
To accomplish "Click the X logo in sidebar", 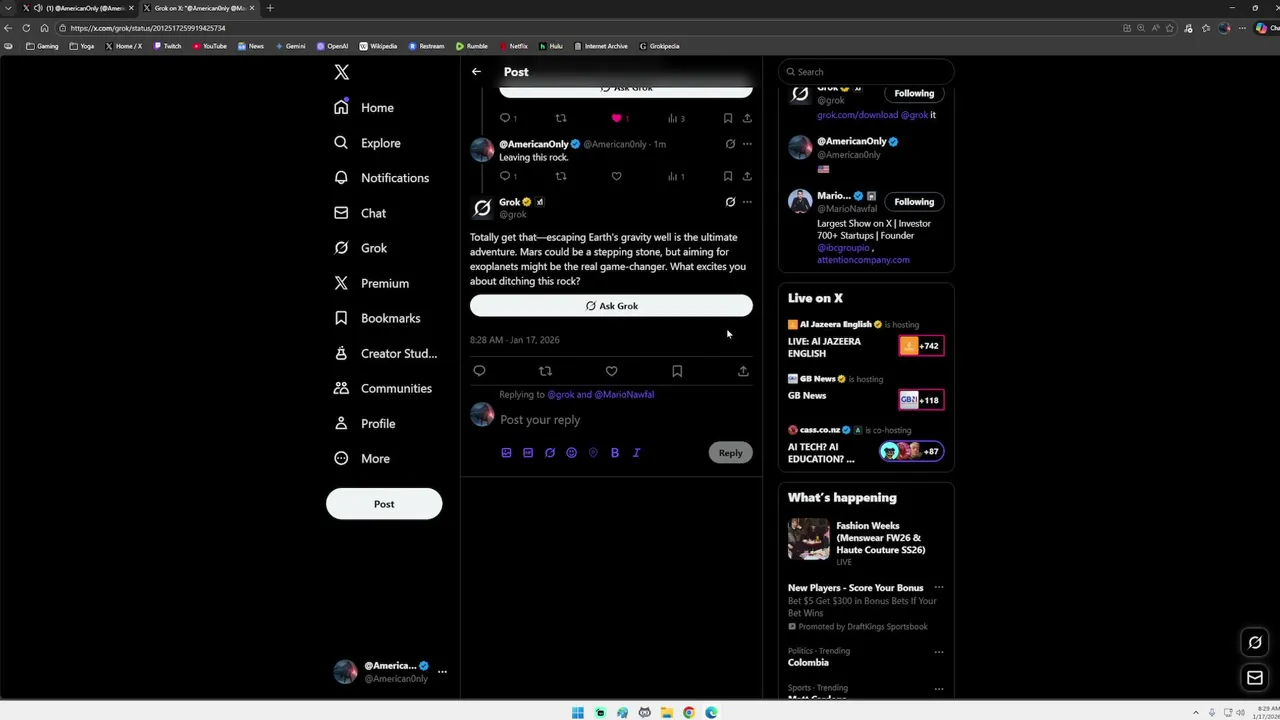I will click(x=342, y=72).
